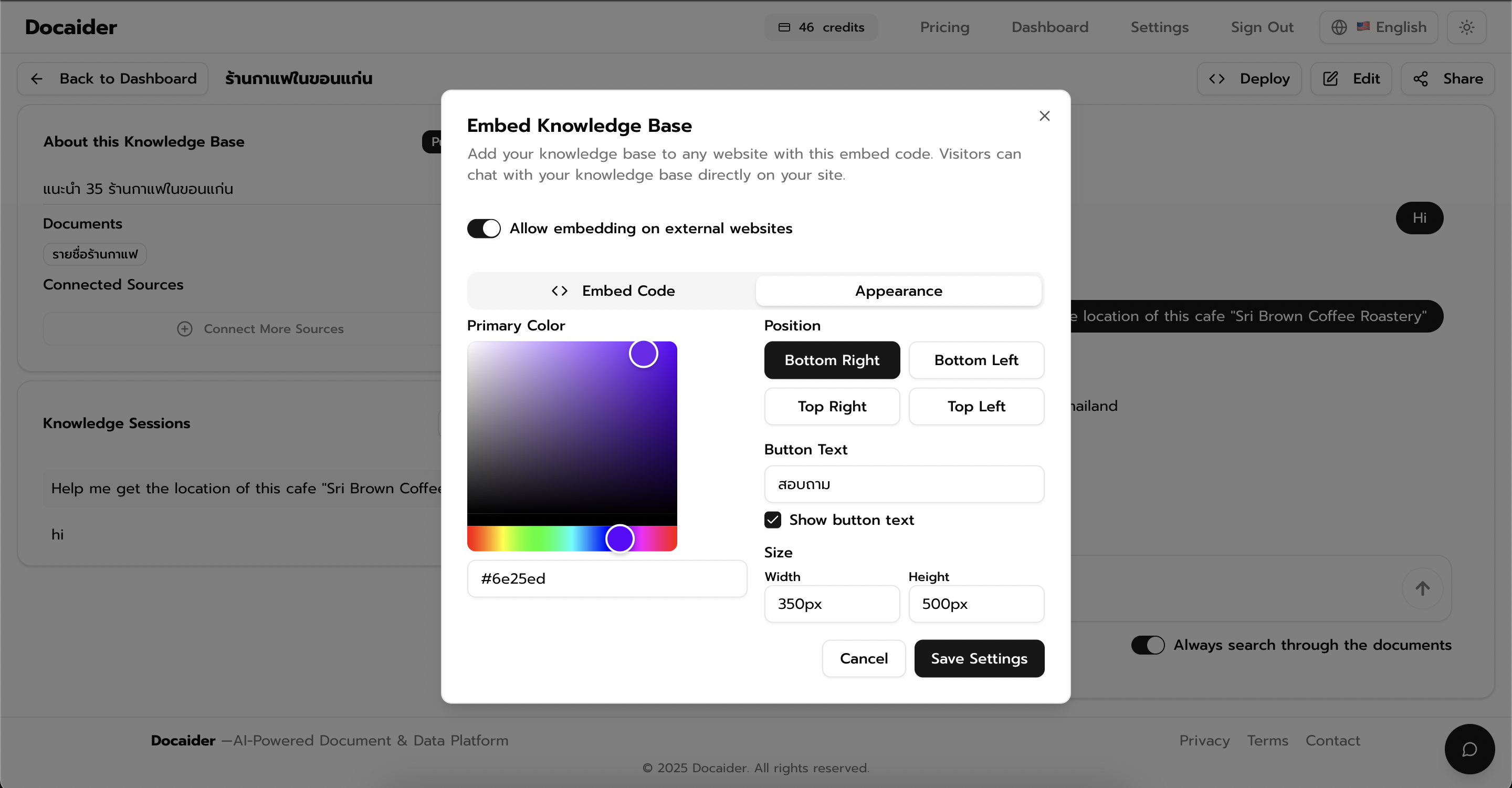This screenshot has height=788, width=1512.
Task: Open the Appearance tab
Action: point(898,291)
